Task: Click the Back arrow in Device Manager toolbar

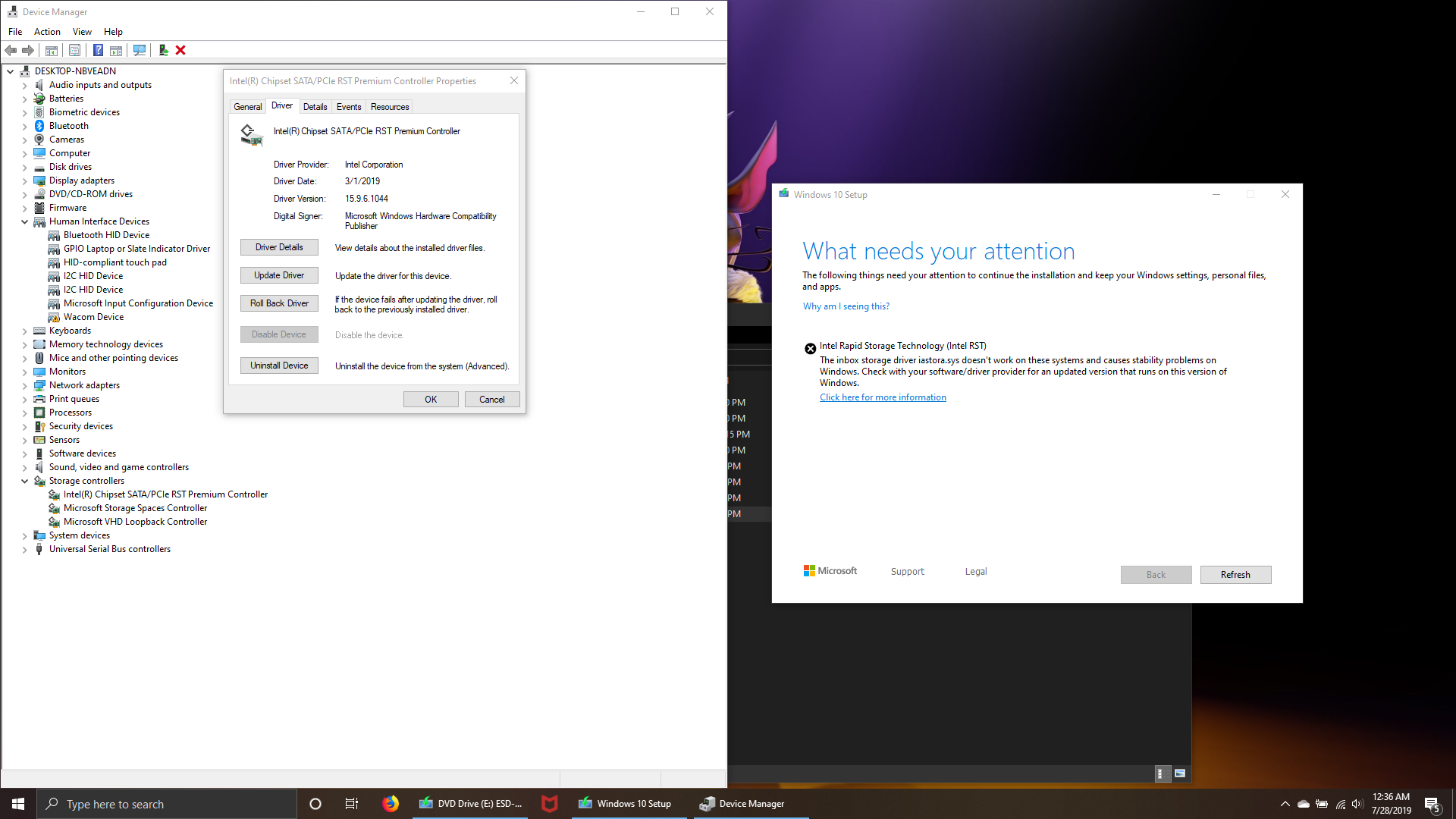Action: [x=11, y=50]
